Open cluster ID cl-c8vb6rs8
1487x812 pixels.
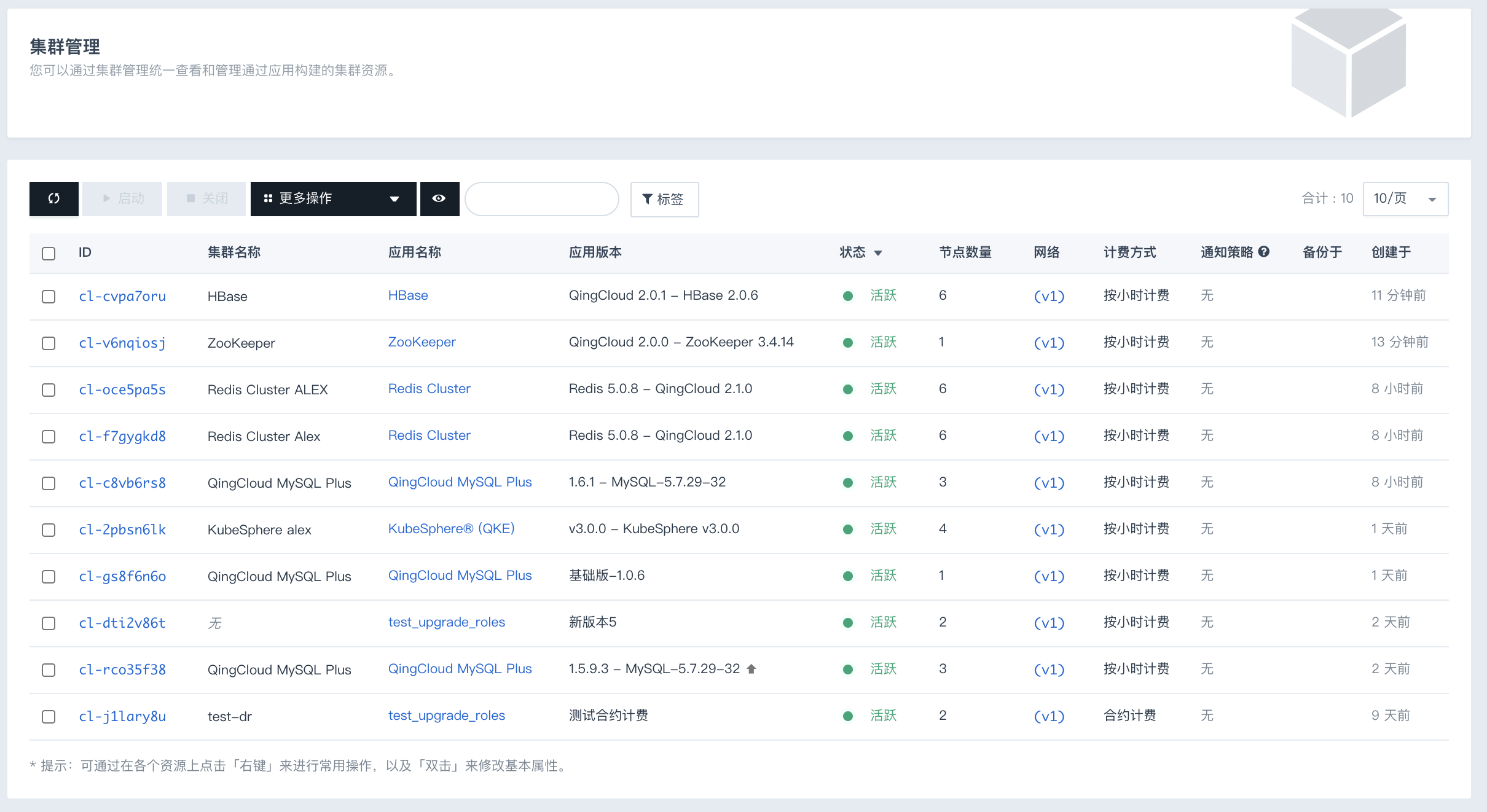[122, 483]
